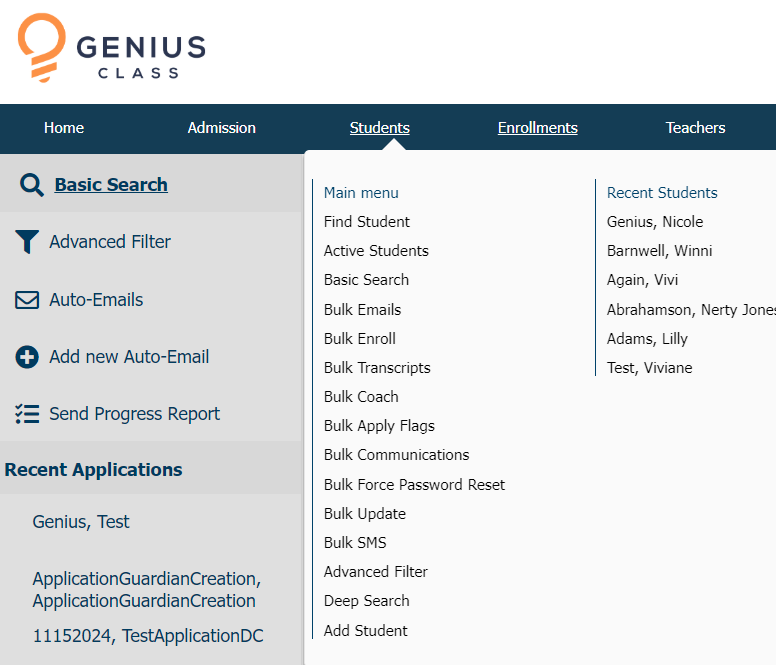Open Advanced Filter in the left sidebar
776x665 pixels.
pos(110,242)
